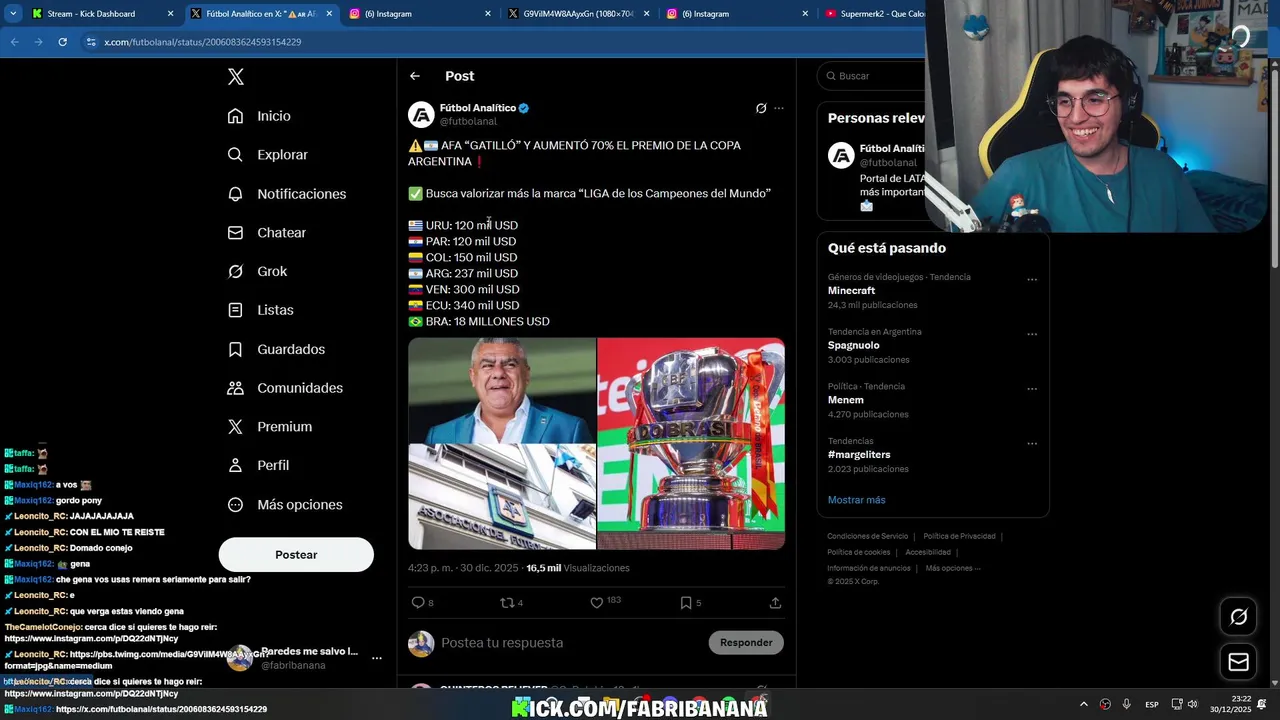
Task: Reload the page
Action: click(x=62, y=42)
